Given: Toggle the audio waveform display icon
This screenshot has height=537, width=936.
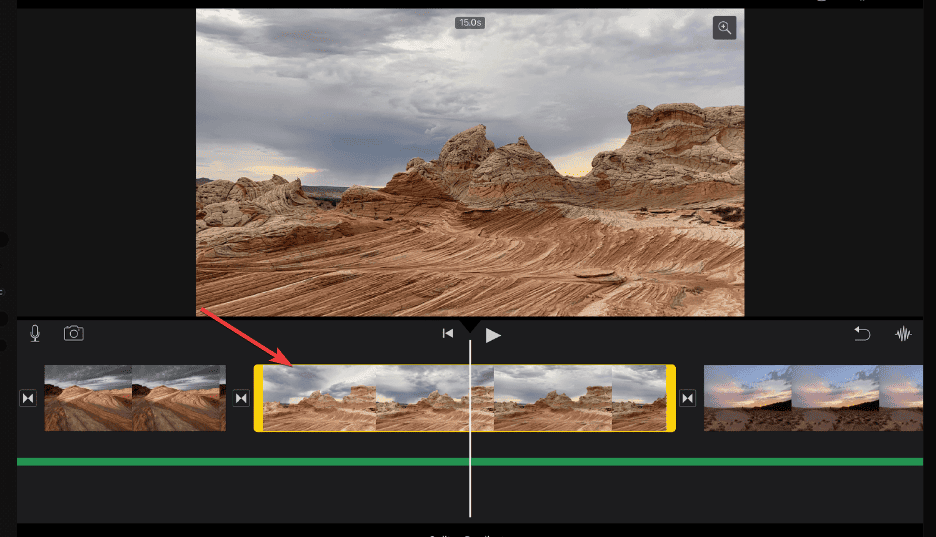Looking at the screenshot, I should coord(904,334).
